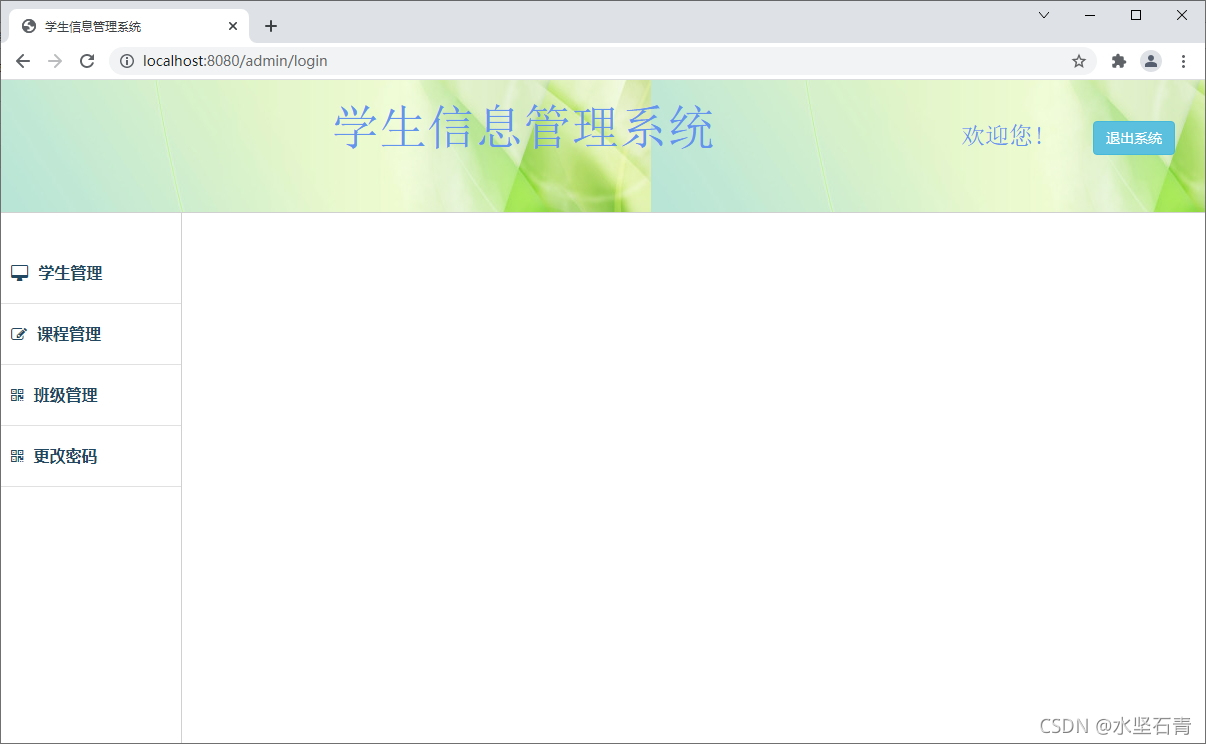Open the 课程管理 menu item

[x=91, y=334]
